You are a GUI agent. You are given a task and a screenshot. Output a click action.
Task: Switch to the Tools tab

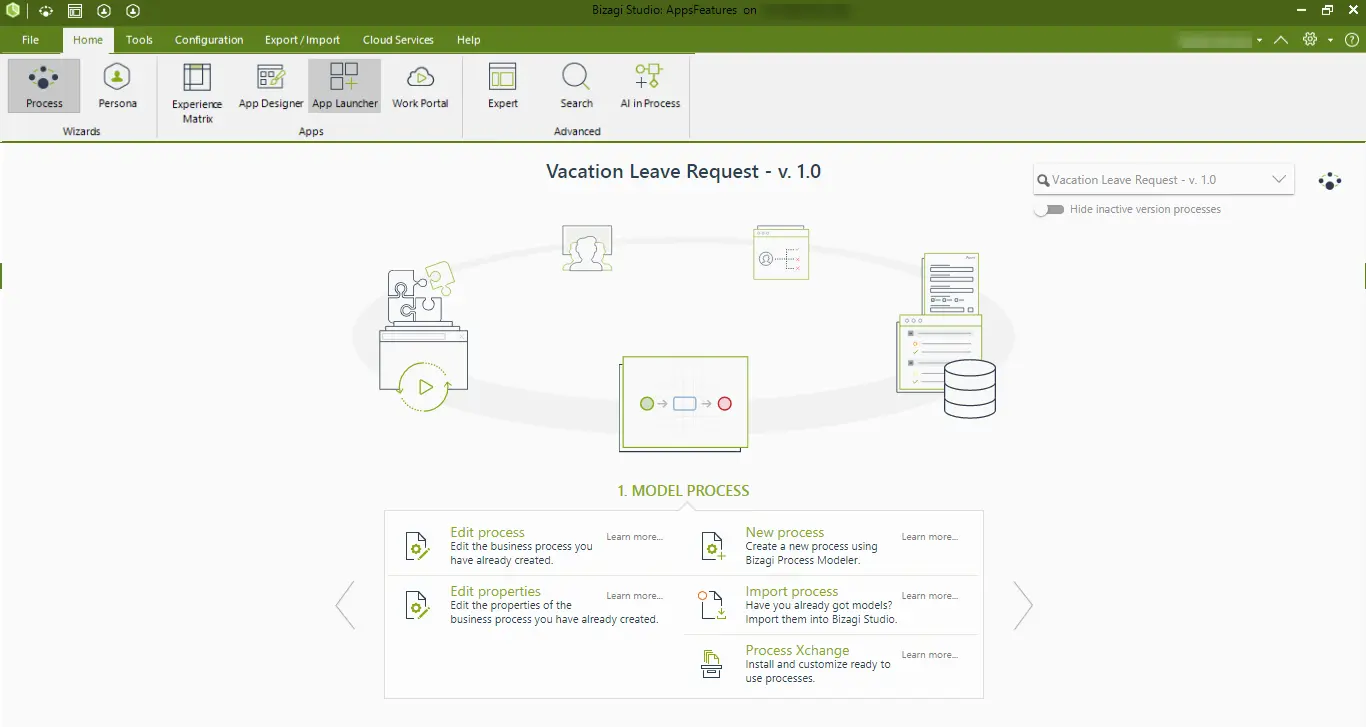click(x=139, y=40)
